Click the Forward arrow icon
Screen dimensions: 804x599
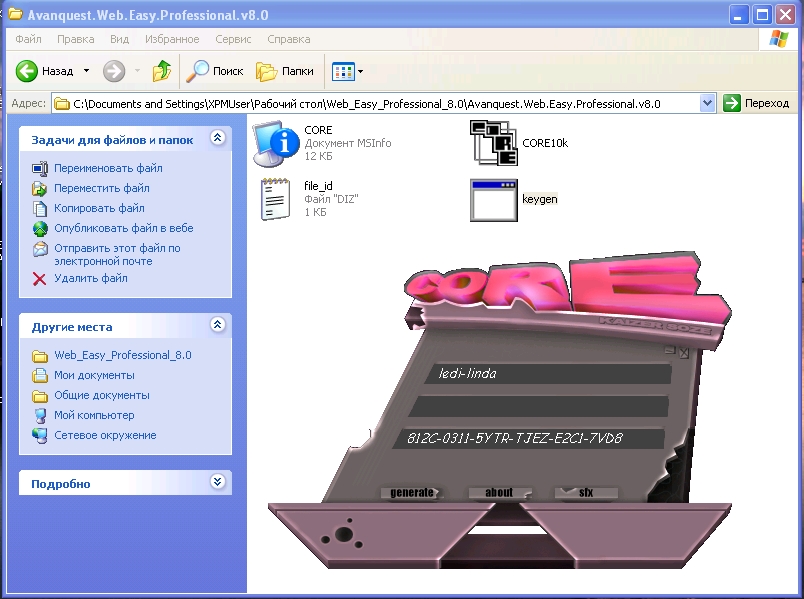[x=114, y=71]
